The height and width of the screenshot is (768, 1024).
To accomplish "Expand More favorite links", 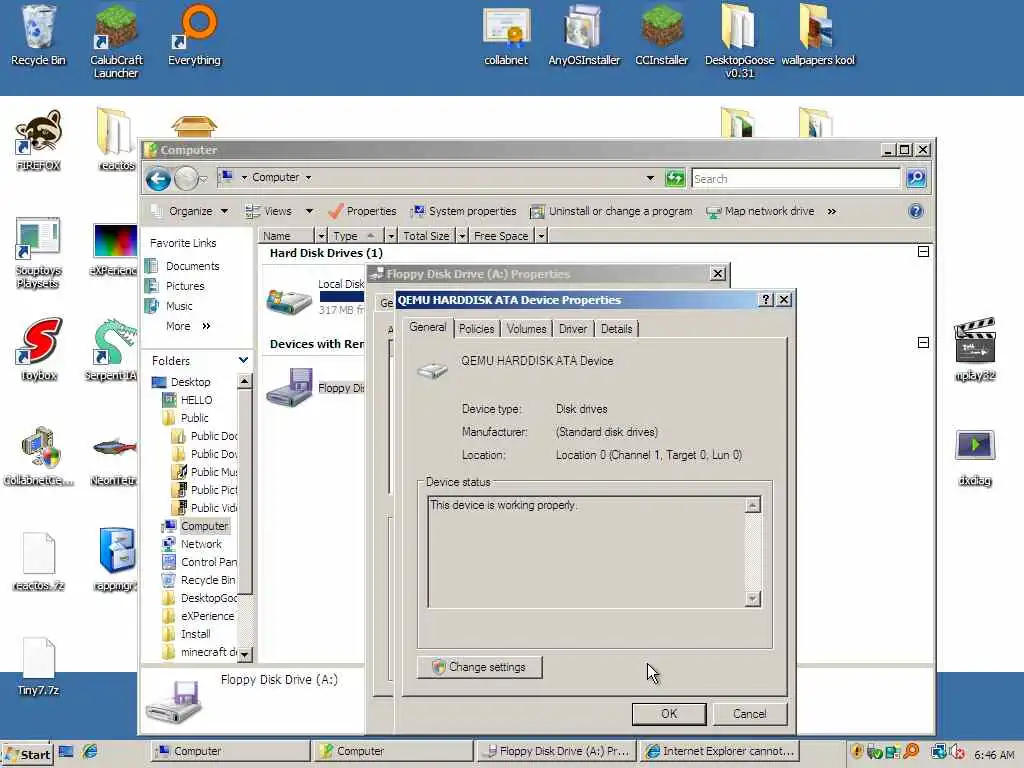I will [188, 326].
